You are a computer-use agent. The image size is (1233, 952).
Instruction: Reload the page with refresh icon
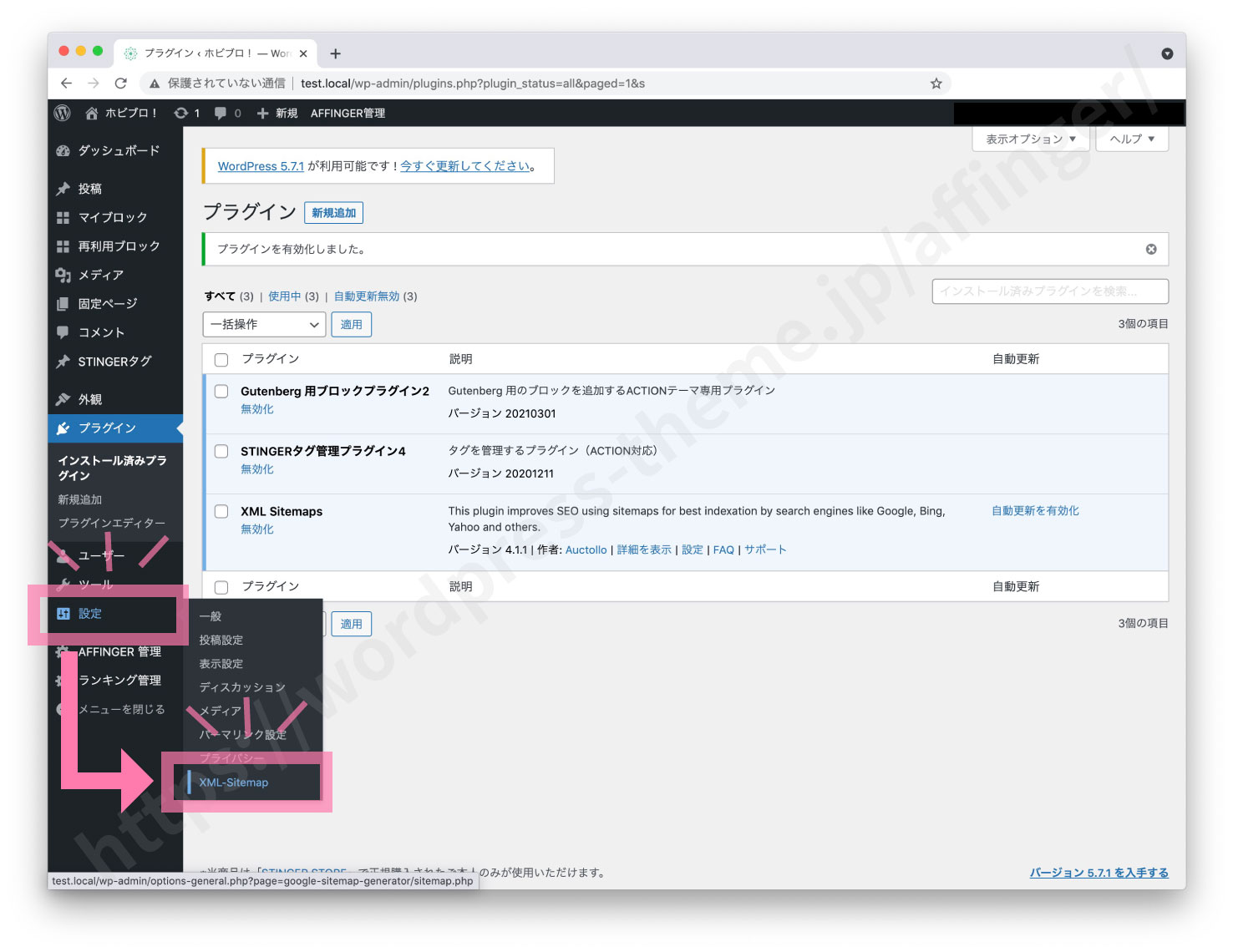click(121, 84)
